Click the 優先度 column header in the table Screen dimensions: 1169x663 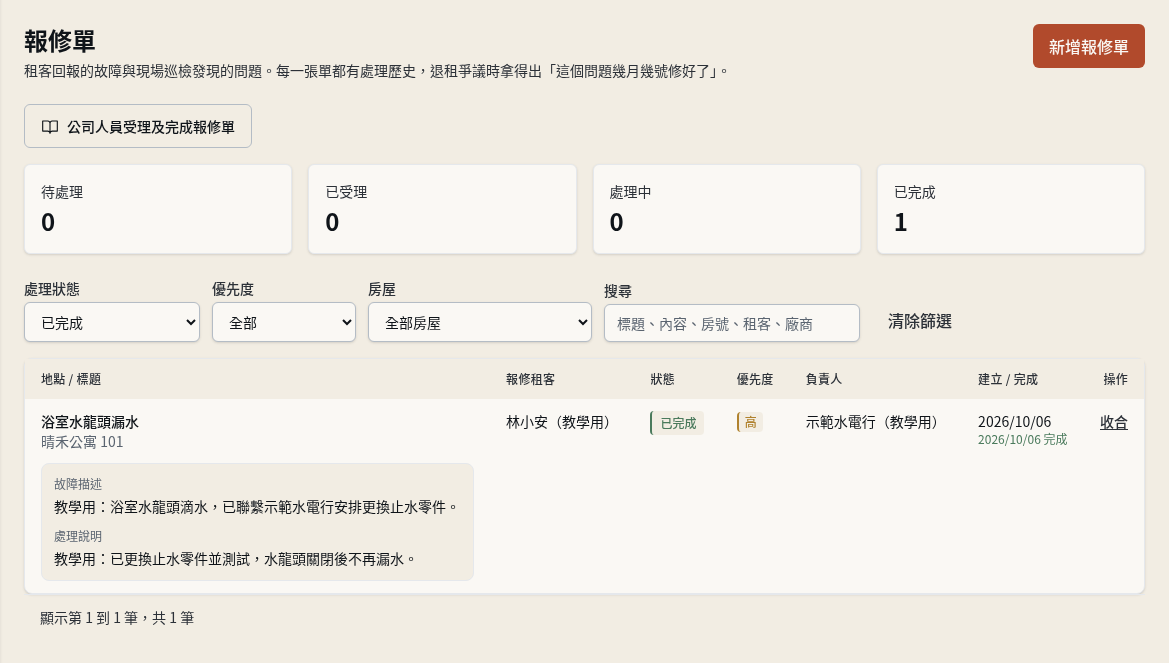pyautogui.click(x=754, y=379)
